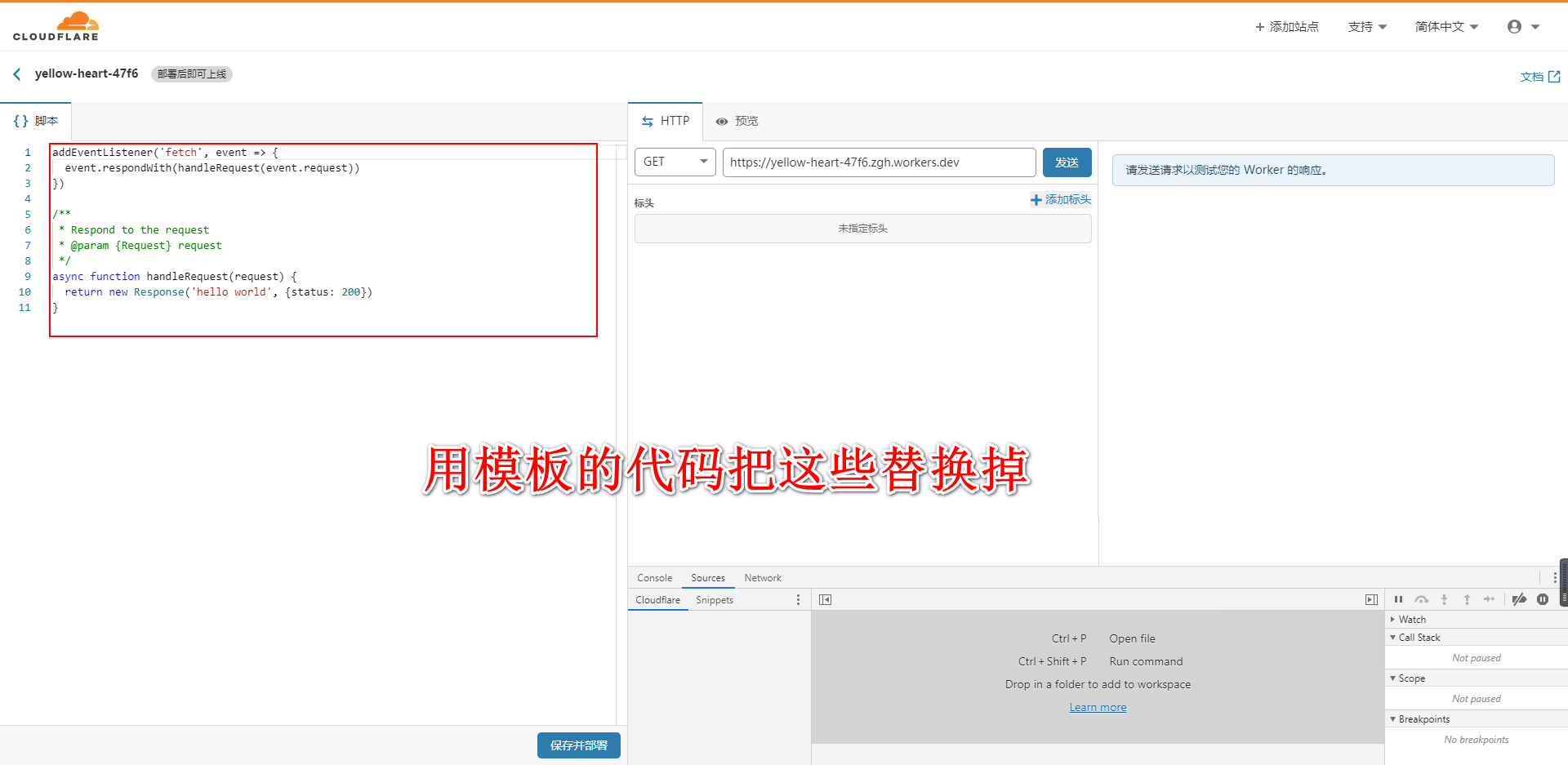
Task: Collapse the Breakpoints section
Action: (1392, 719)
